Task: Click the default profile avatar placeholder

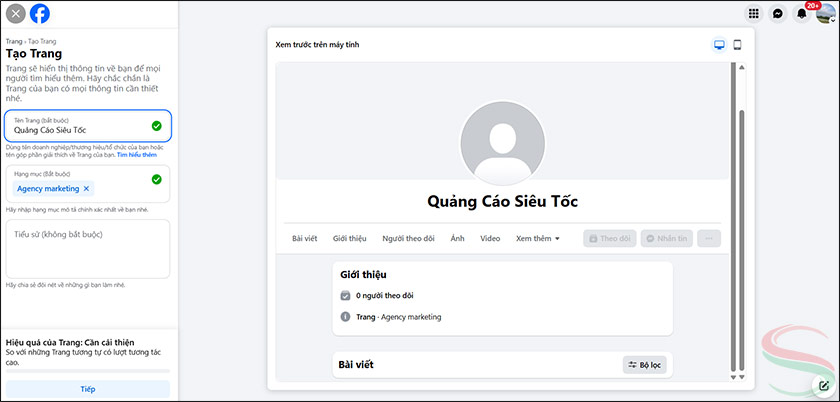Action: (x=502, y=143)
